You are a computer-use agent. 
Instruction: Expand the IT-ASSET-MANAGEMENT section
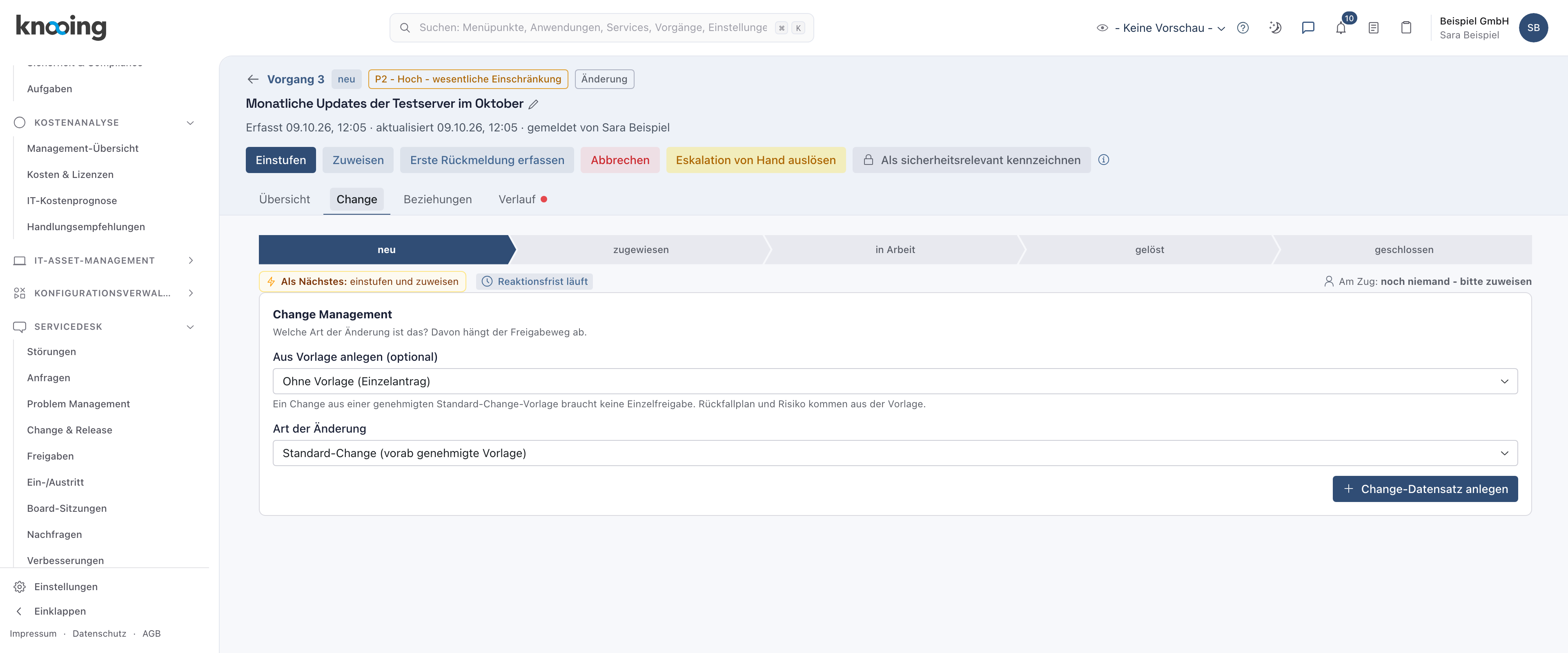tap(191, 260)
